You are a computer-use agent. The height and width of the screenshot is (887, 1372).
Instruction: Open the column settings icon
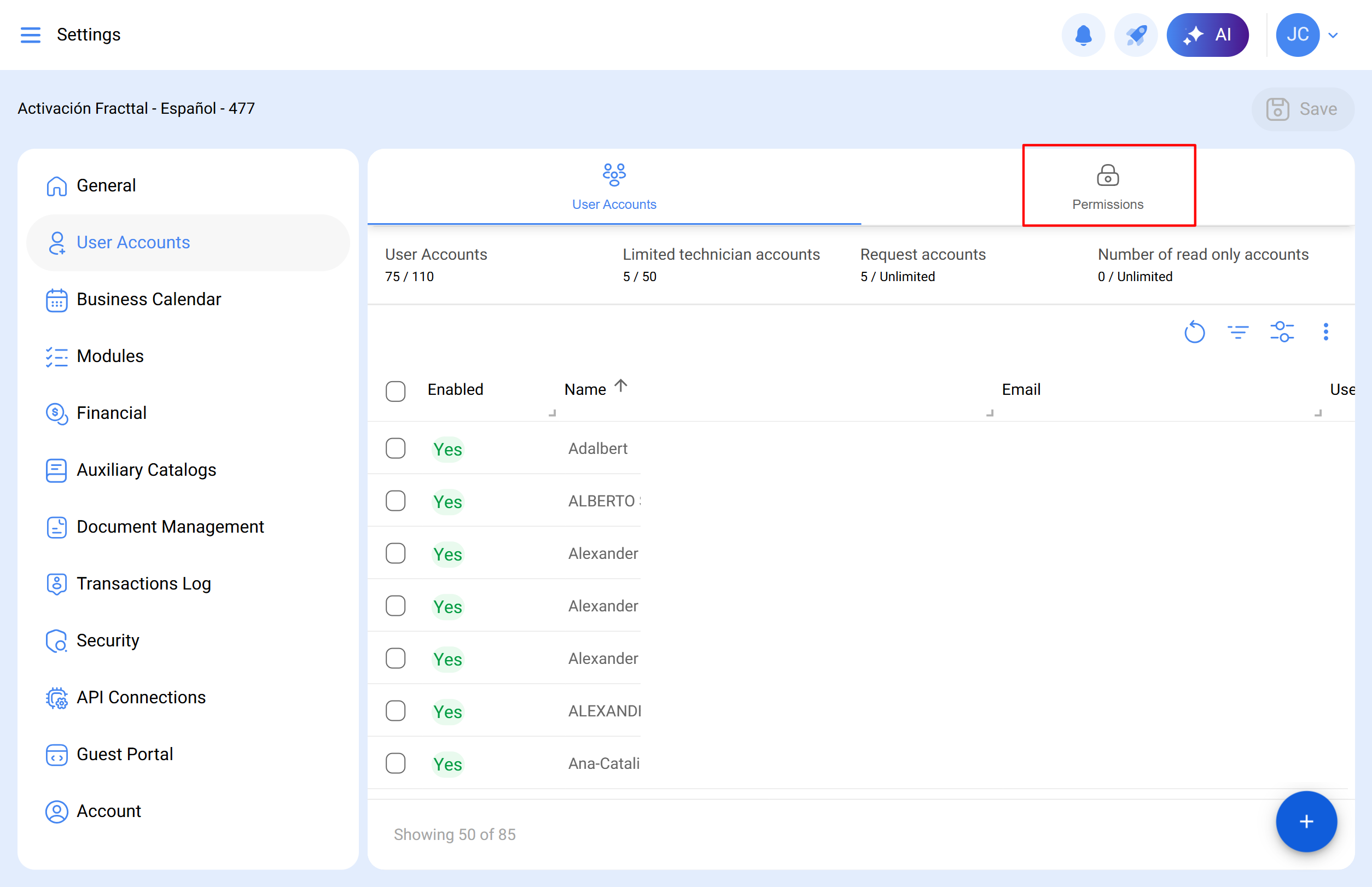click(1282, 332)
